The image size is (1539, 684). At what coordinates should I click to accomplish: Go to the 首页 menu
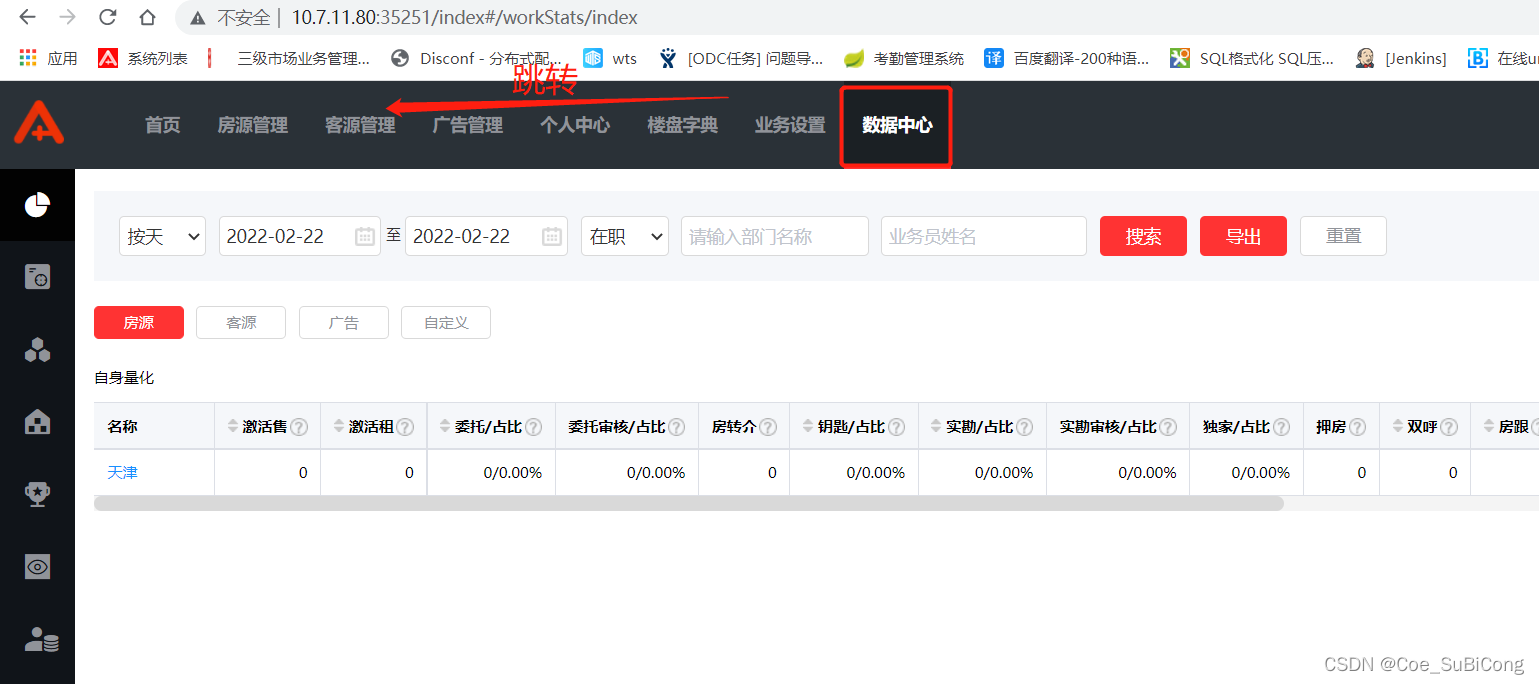[162, 125]
